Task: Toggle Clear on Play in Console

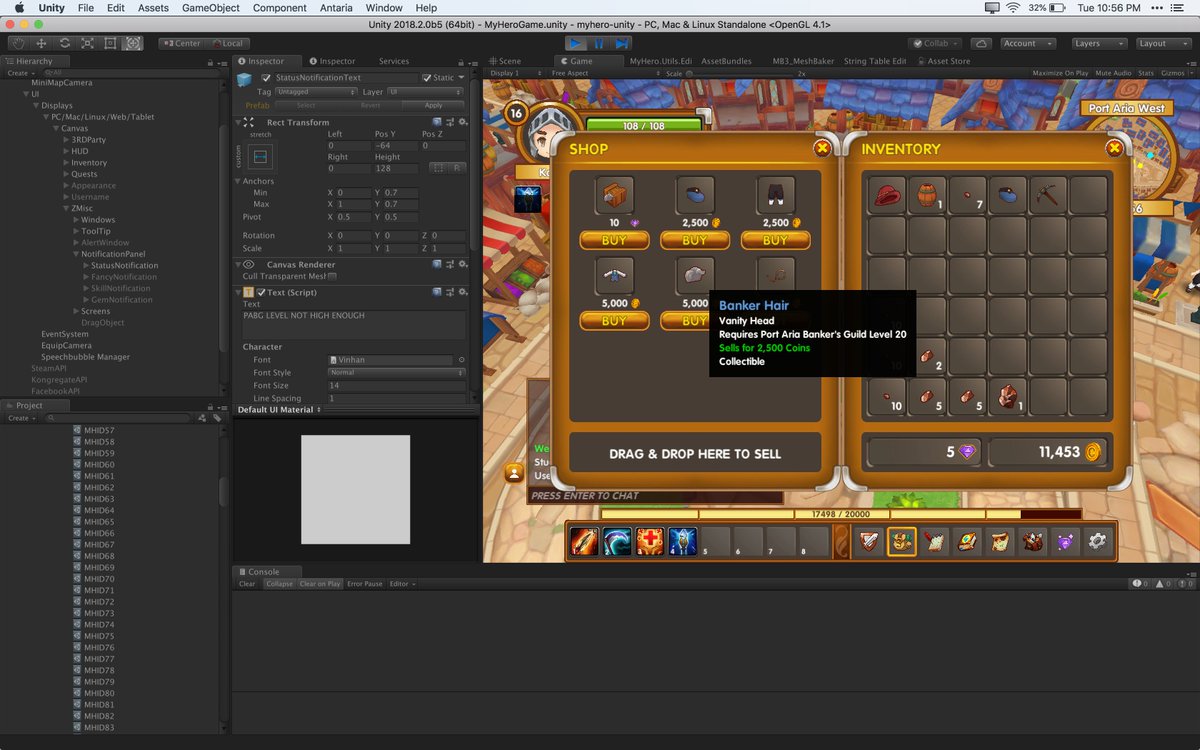Action: click(320, 584)
